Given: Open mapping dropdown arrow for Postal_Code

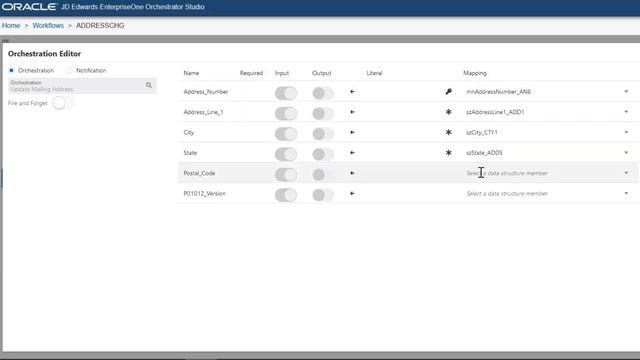Looking at the screenshot, I should [x=626, y=173].
